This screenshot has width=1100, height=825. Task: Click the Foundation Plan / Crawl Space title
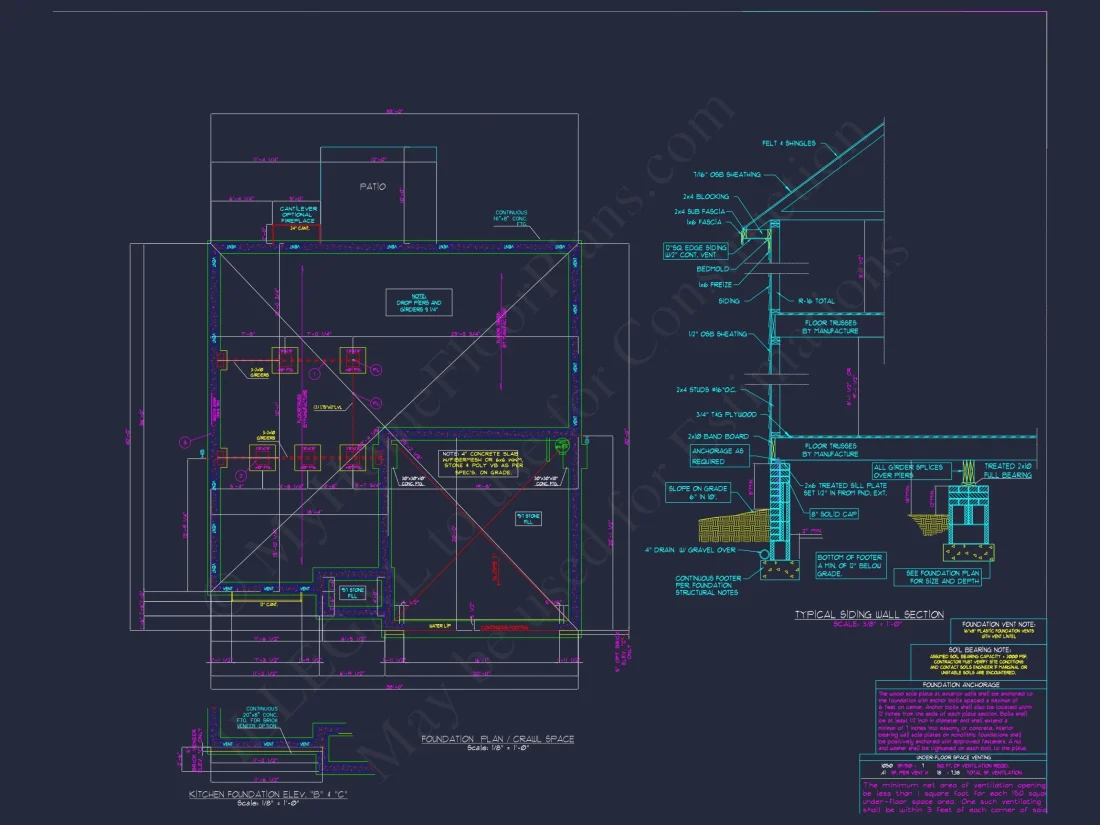497,739
